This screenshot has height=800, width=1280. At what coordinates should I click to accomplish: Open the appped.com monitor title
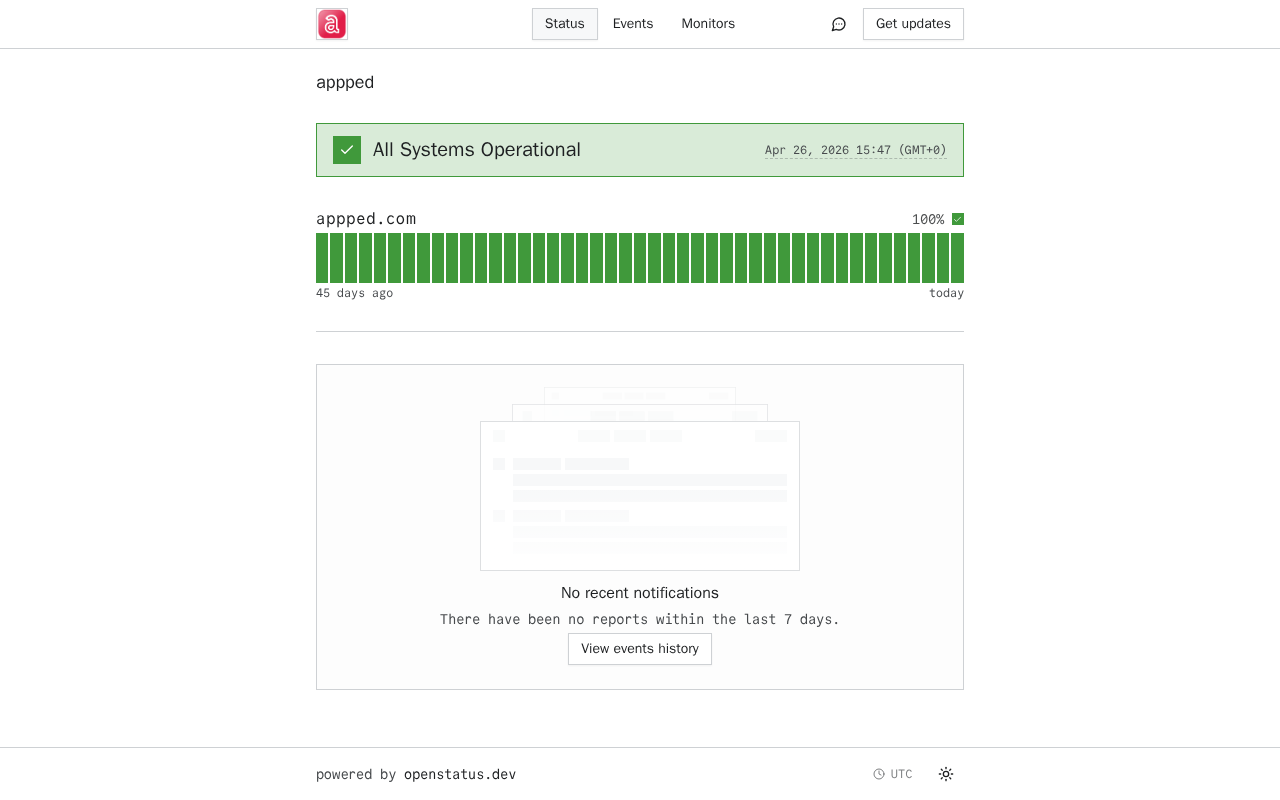(366, 219)
